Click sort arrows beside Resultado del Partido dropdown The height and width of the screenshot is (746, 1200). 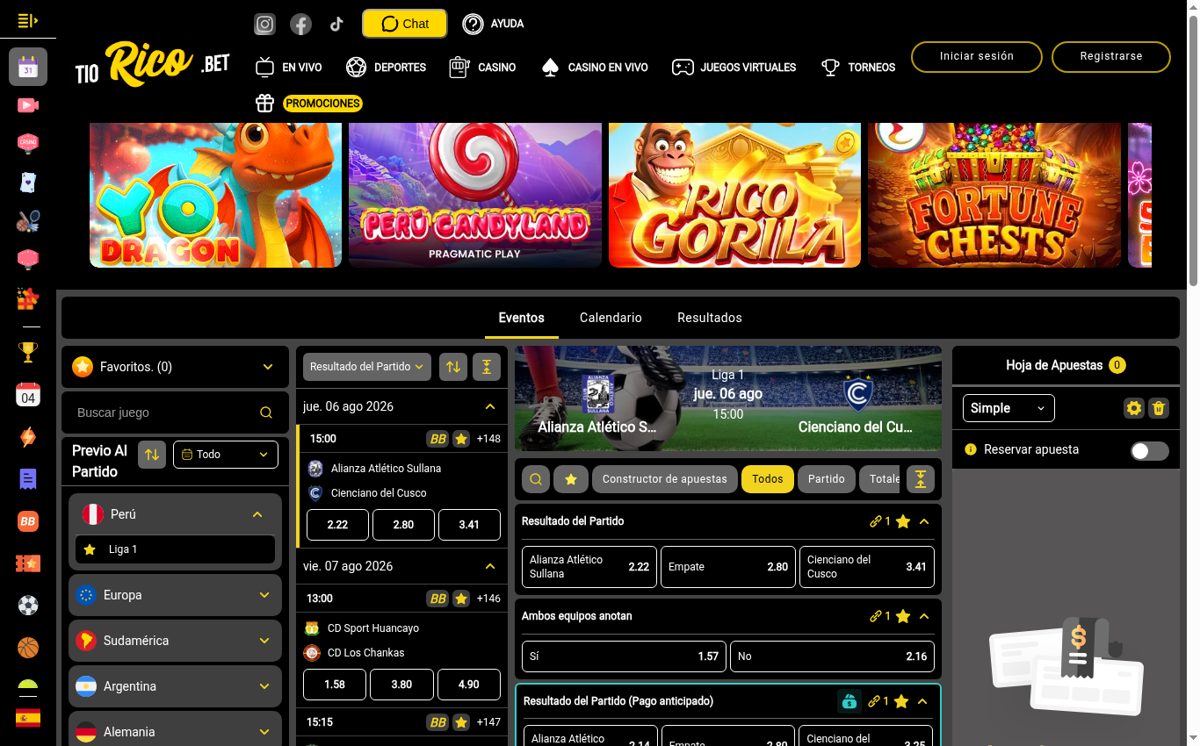pos(453,367)
